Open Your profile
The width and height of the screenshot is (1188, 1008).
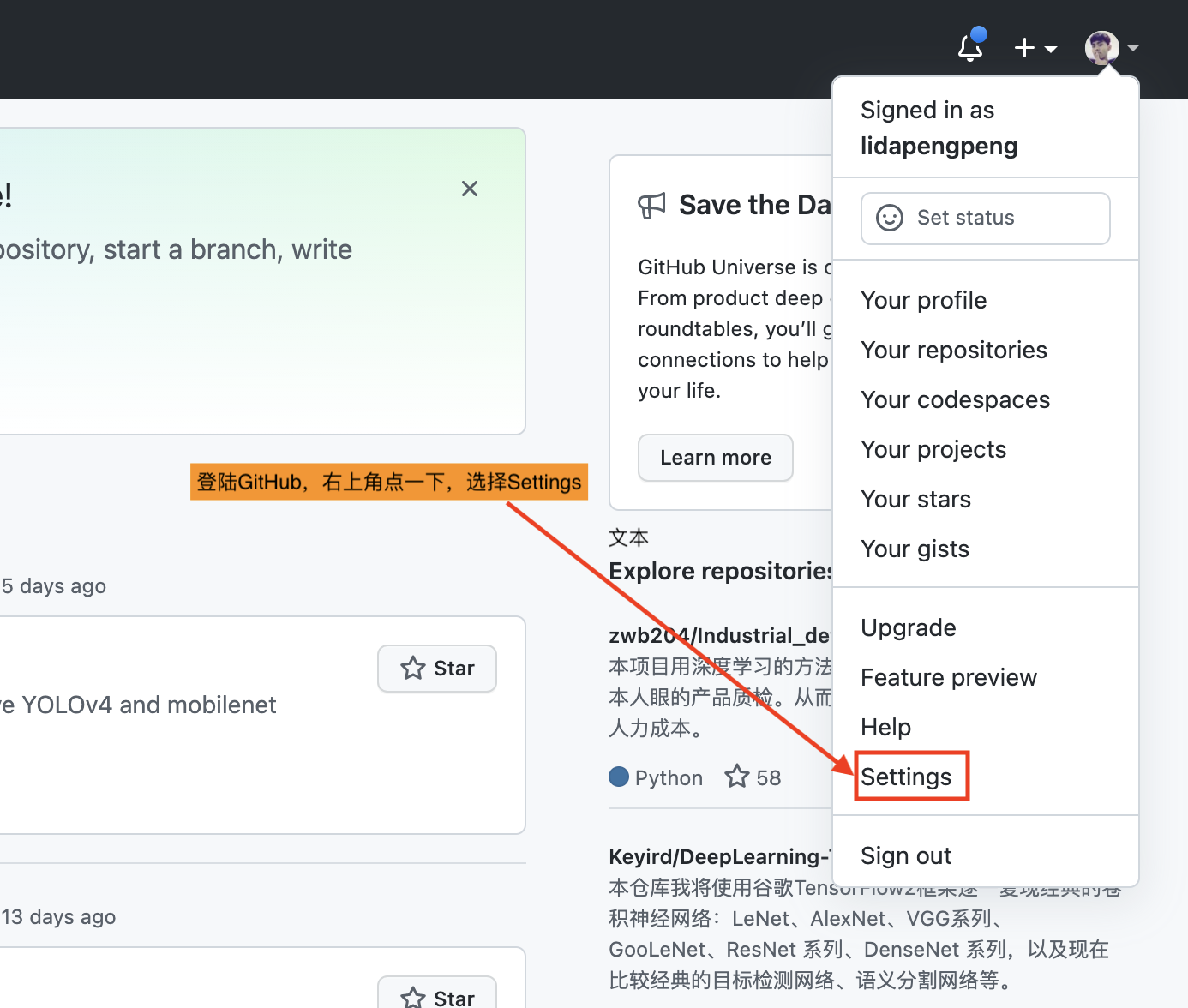point(924,300)
